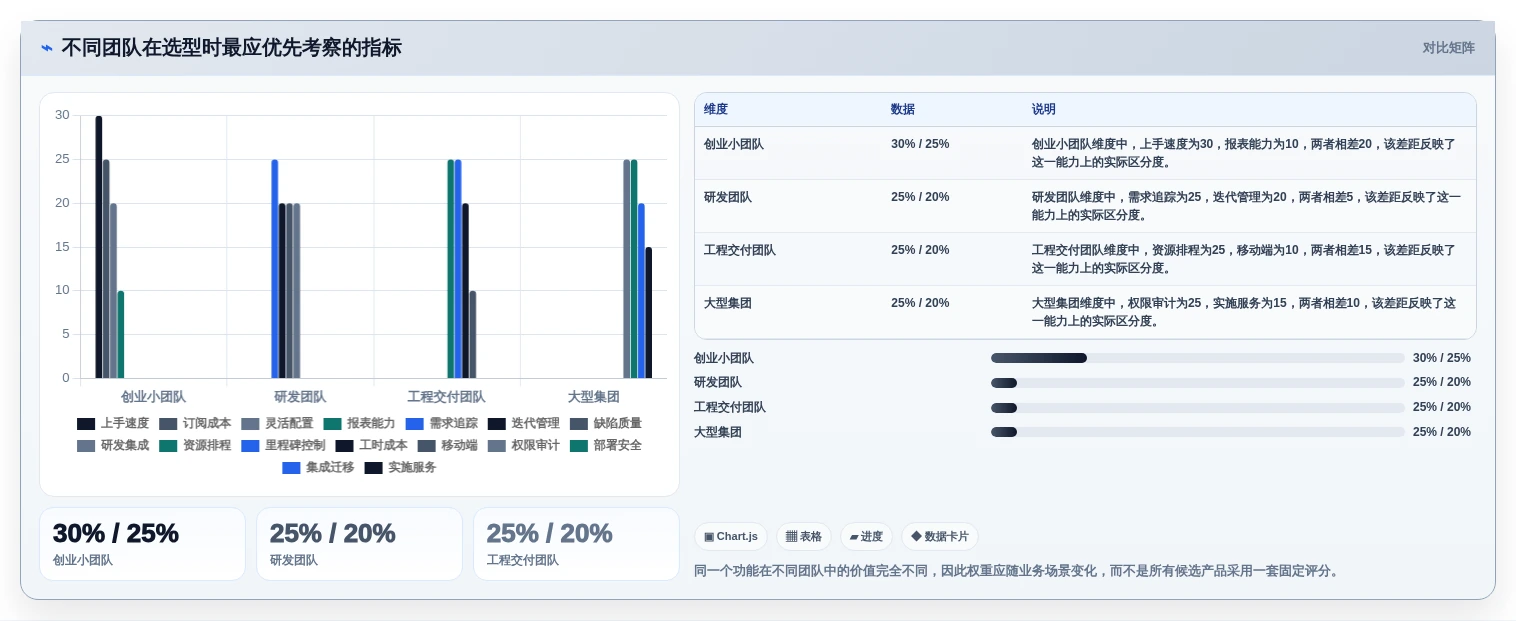
Task: Click the 大型集团 x-axis label
Action: 593,397
